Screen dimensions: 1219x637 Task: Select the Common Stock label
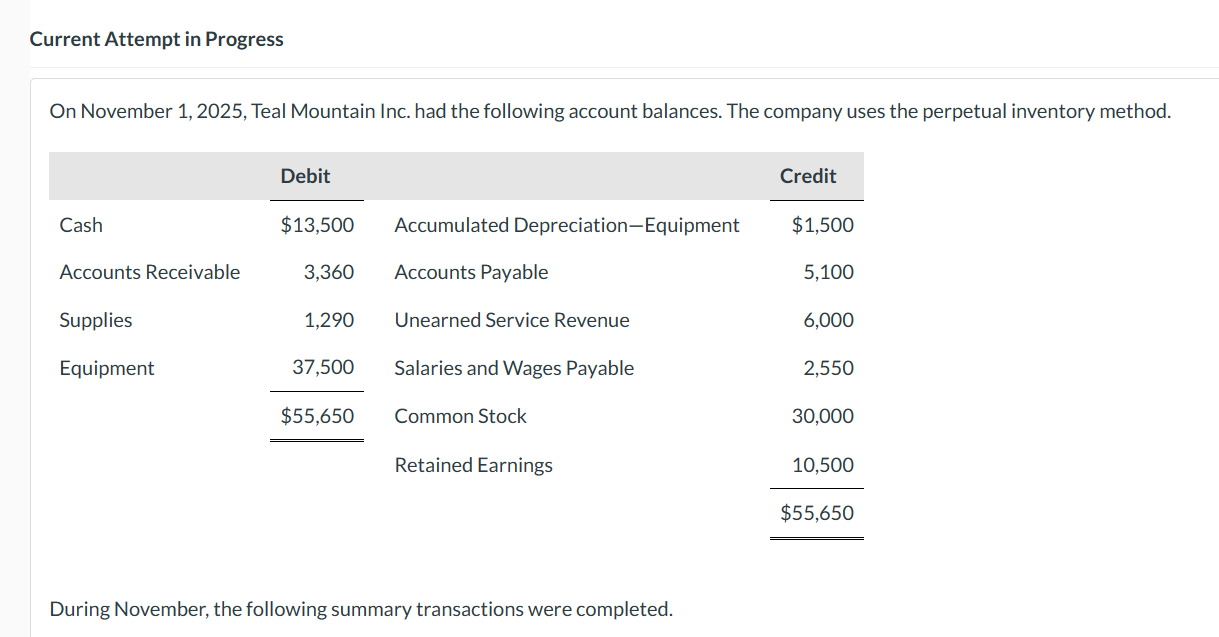pyautogui.click(x=460, y=416)
